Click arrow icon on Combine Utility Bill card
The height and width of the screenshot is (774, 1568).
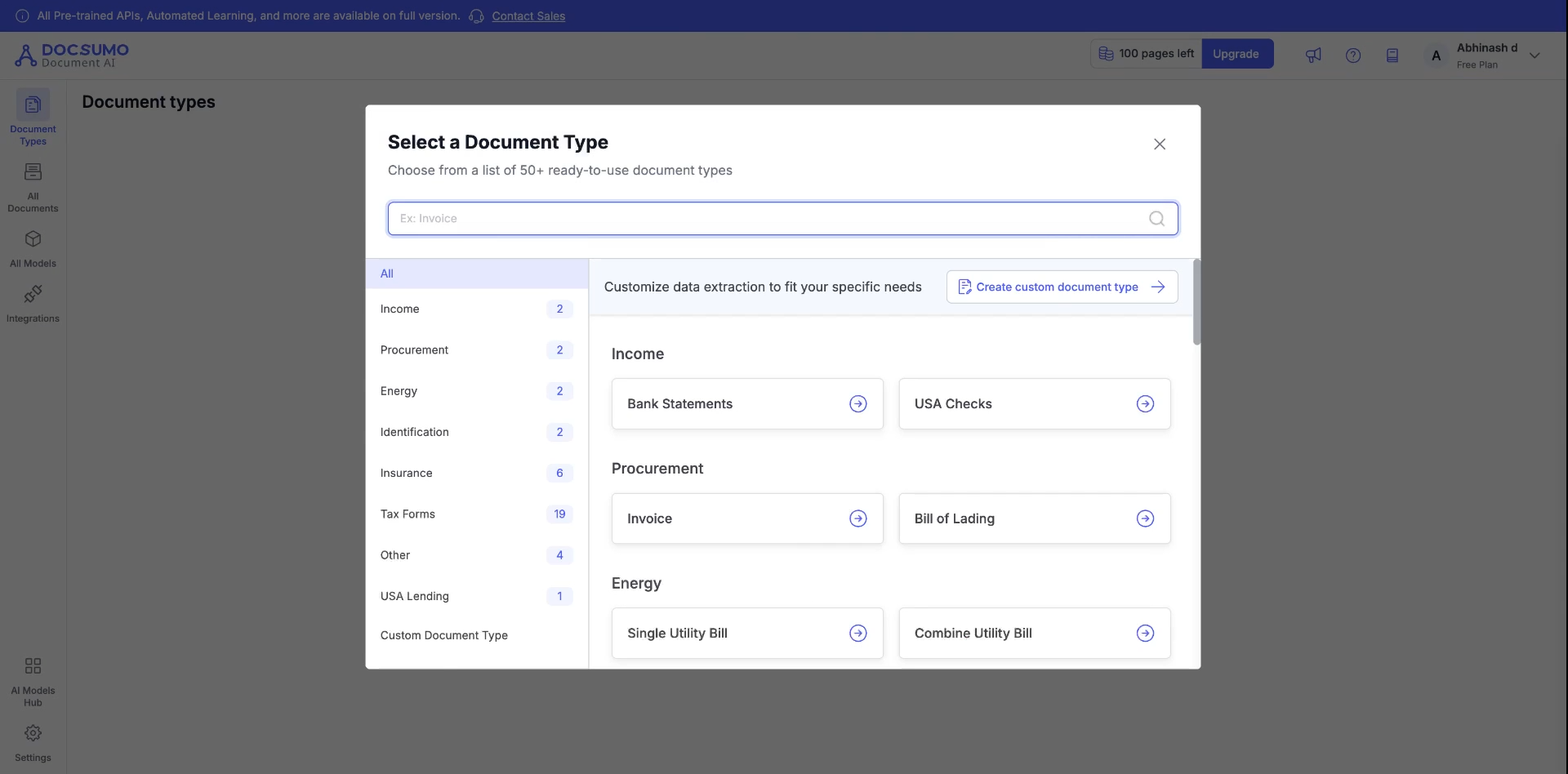point(1145,634)
